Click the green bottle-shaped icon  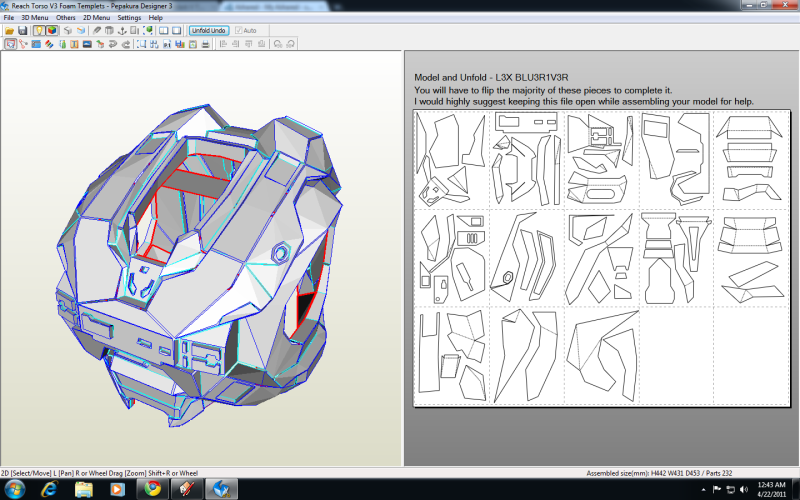(x=62, y=44)
